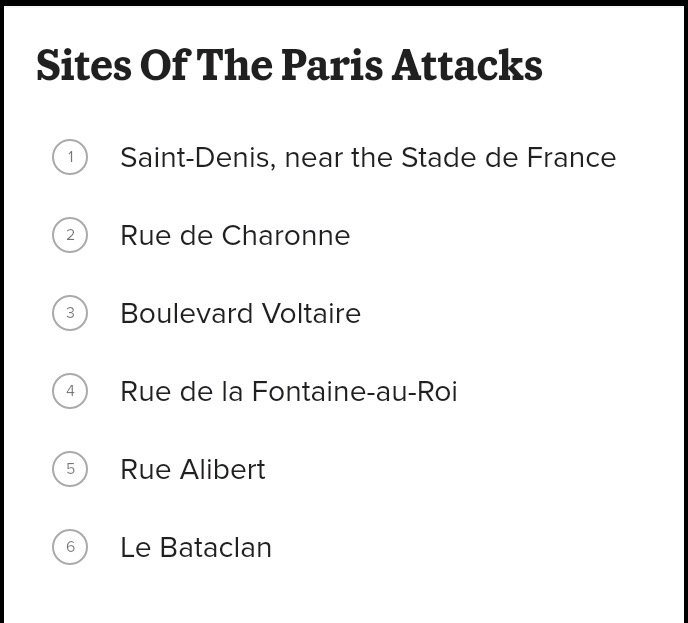Pick the circled number 6 marker

click(x=70, y=547)
